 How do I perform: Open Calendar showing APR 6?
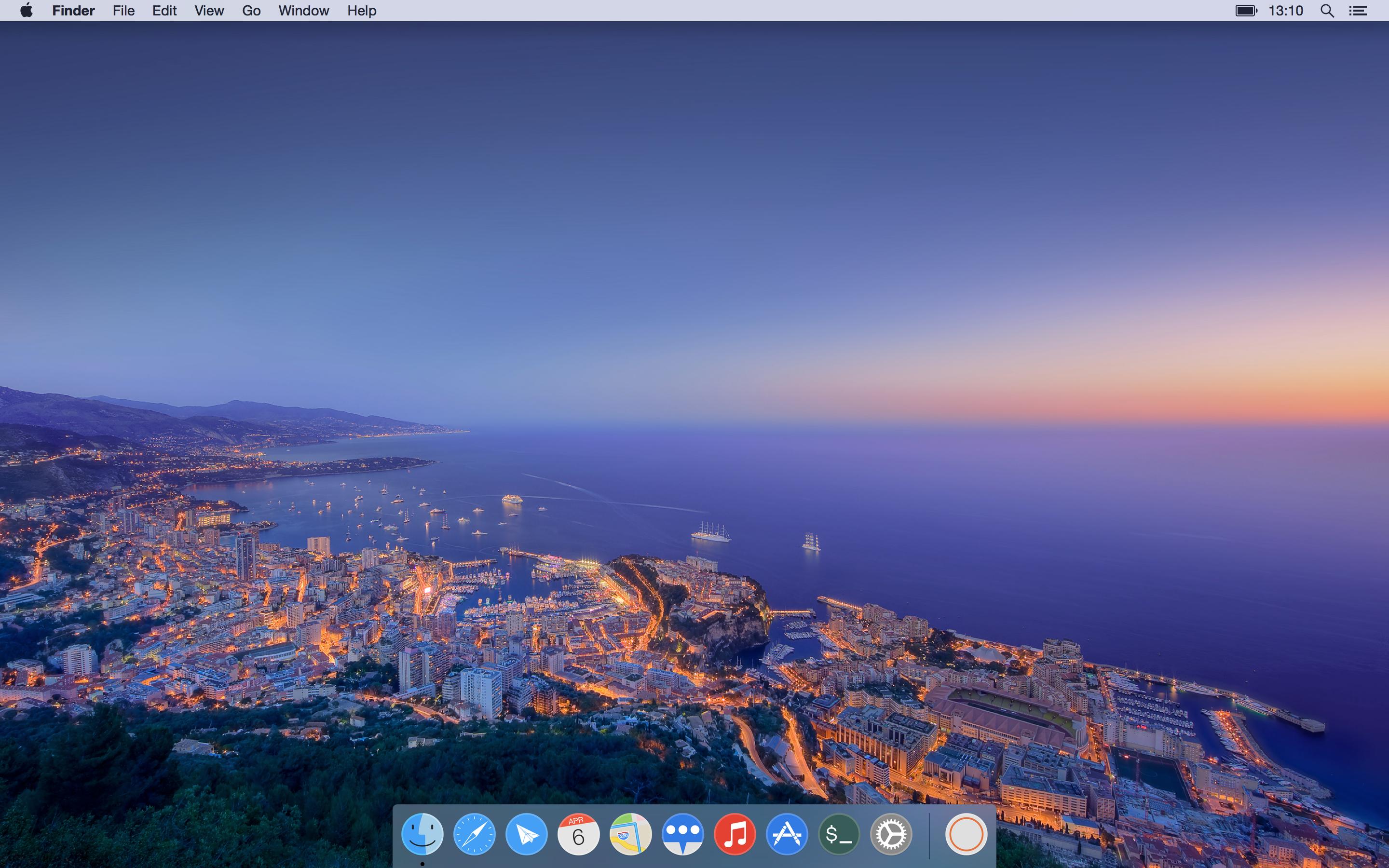(578, 834)
